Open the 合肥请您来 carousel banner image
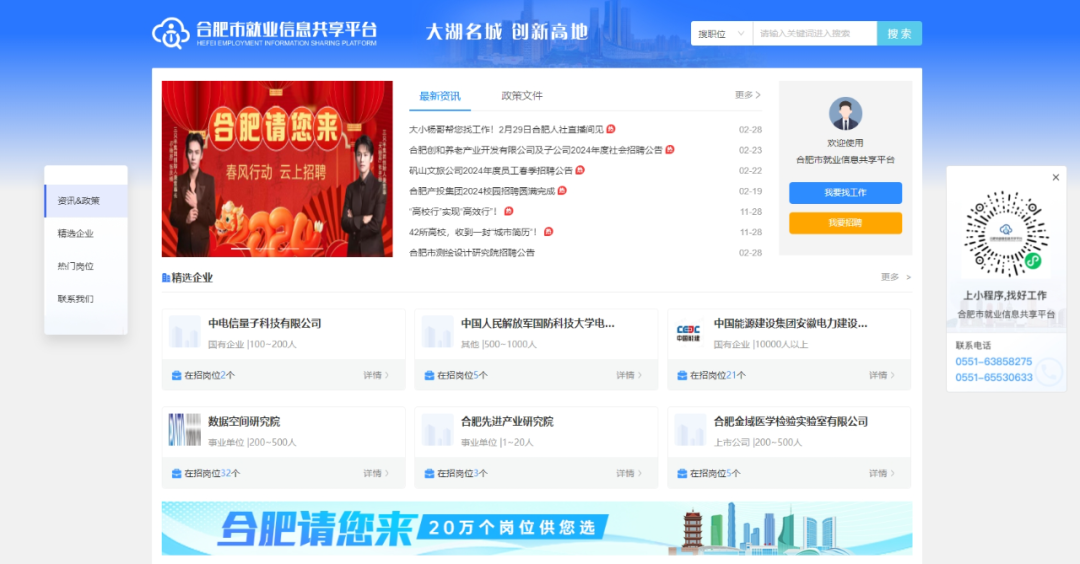The height and width of the screenshot is (564, 1080). 277,169
